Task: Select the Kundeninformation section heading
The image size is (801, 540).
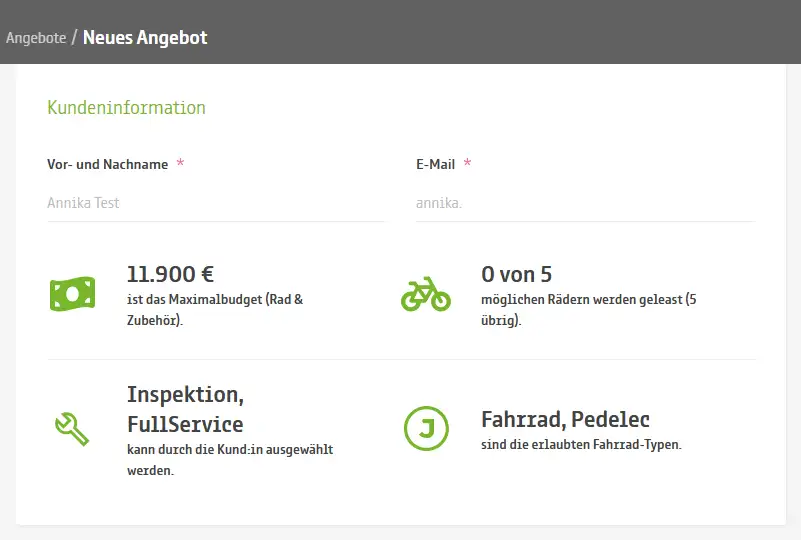Action: point(126,108)
